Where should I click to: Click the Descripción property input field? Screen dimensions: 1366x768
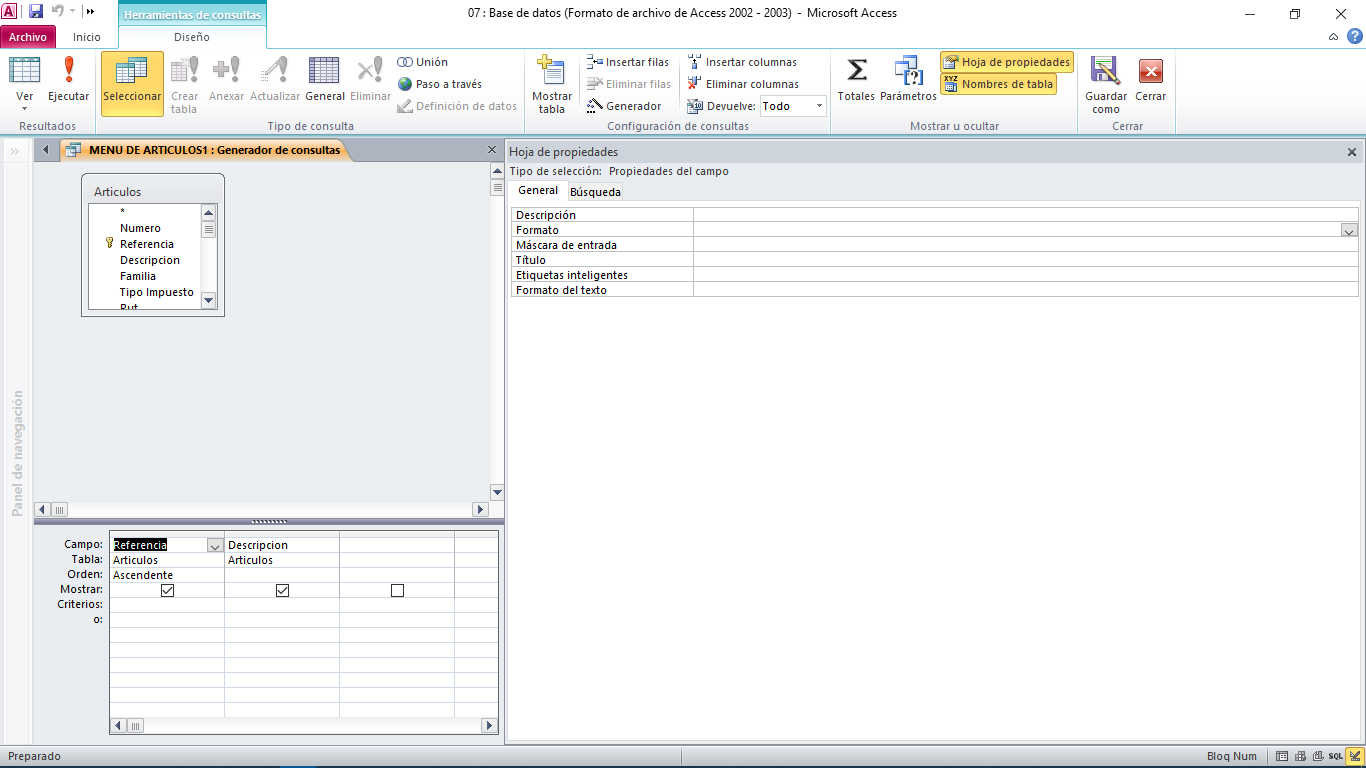point(1025,215)
